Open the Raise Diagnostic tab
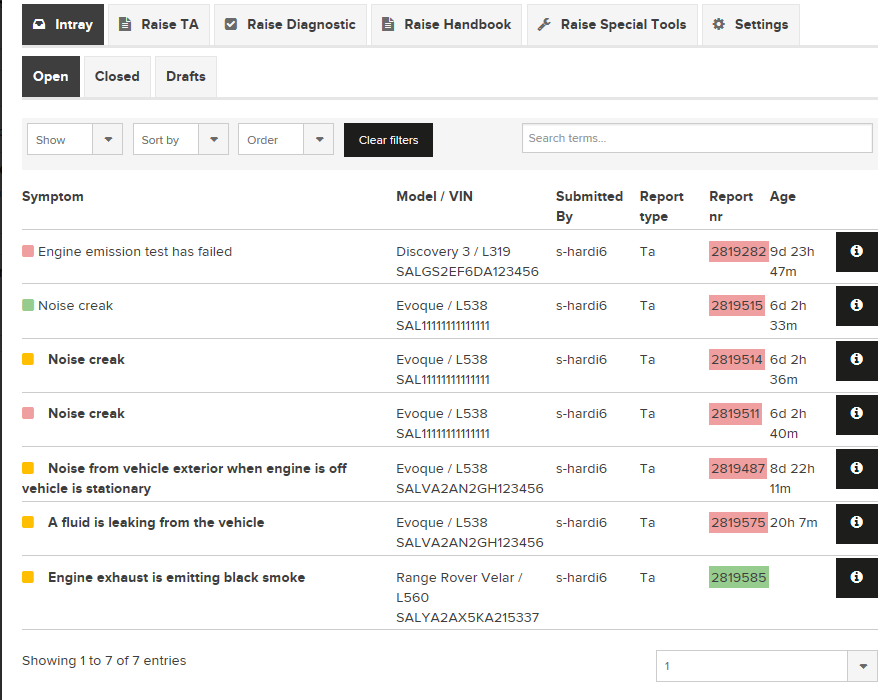The height and width of the screenshot is (700, 896). 290,25
